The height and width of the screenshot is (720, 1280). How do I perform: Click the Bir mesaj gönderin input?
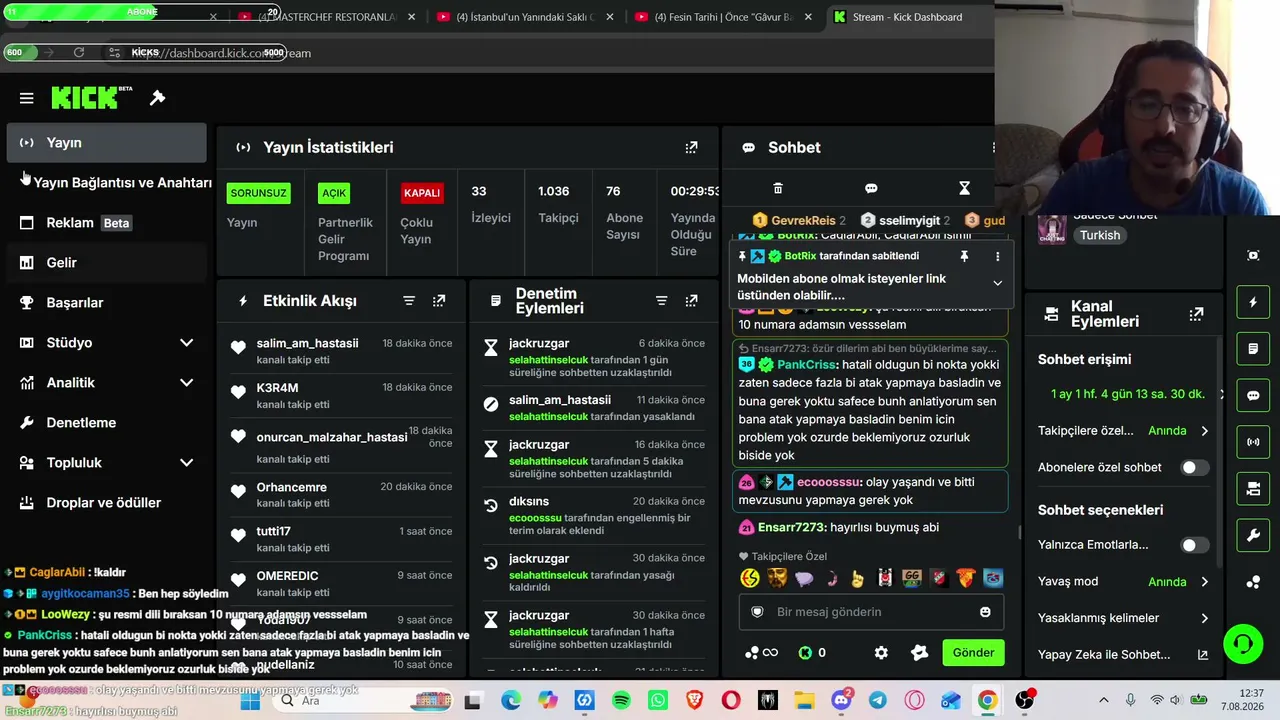click(x=871, y=612)
